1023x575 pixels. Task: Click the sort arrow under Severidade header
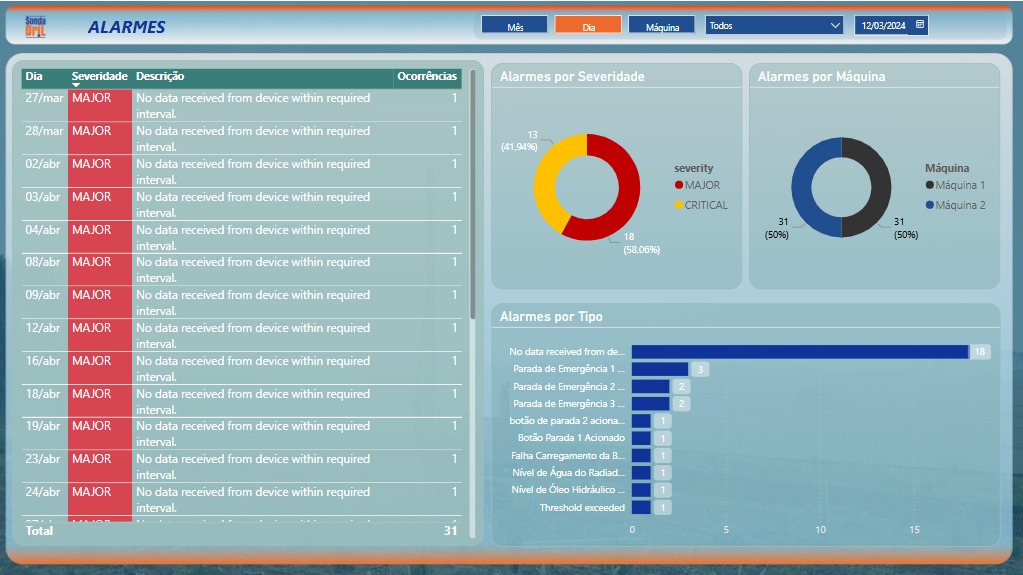(x=76, y=85)
